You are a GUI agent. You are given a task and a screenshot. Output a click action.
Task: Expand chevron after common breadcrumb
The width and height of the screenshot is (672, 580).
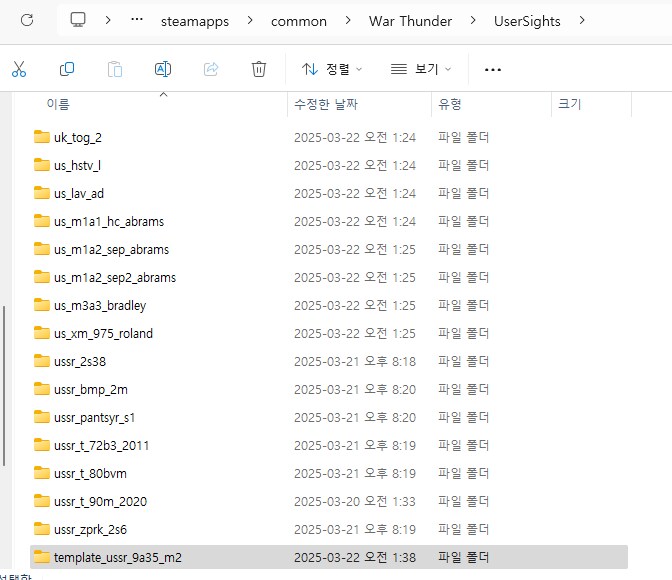pos(348,20)
